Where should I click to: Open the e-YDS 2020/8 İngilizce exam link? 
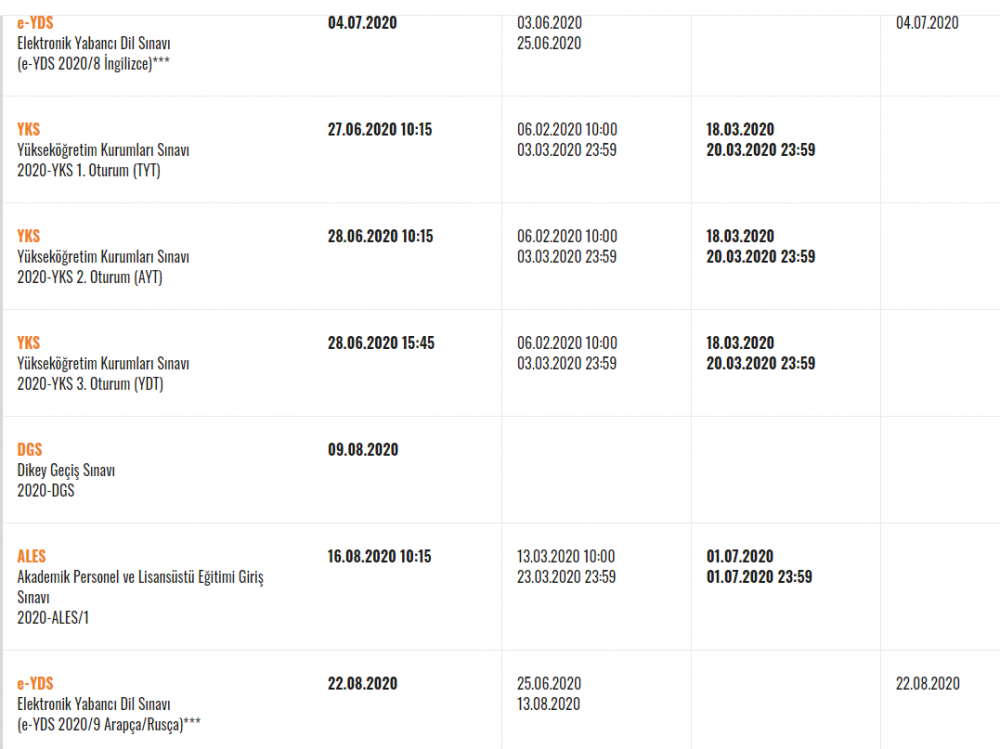point(35,23)
